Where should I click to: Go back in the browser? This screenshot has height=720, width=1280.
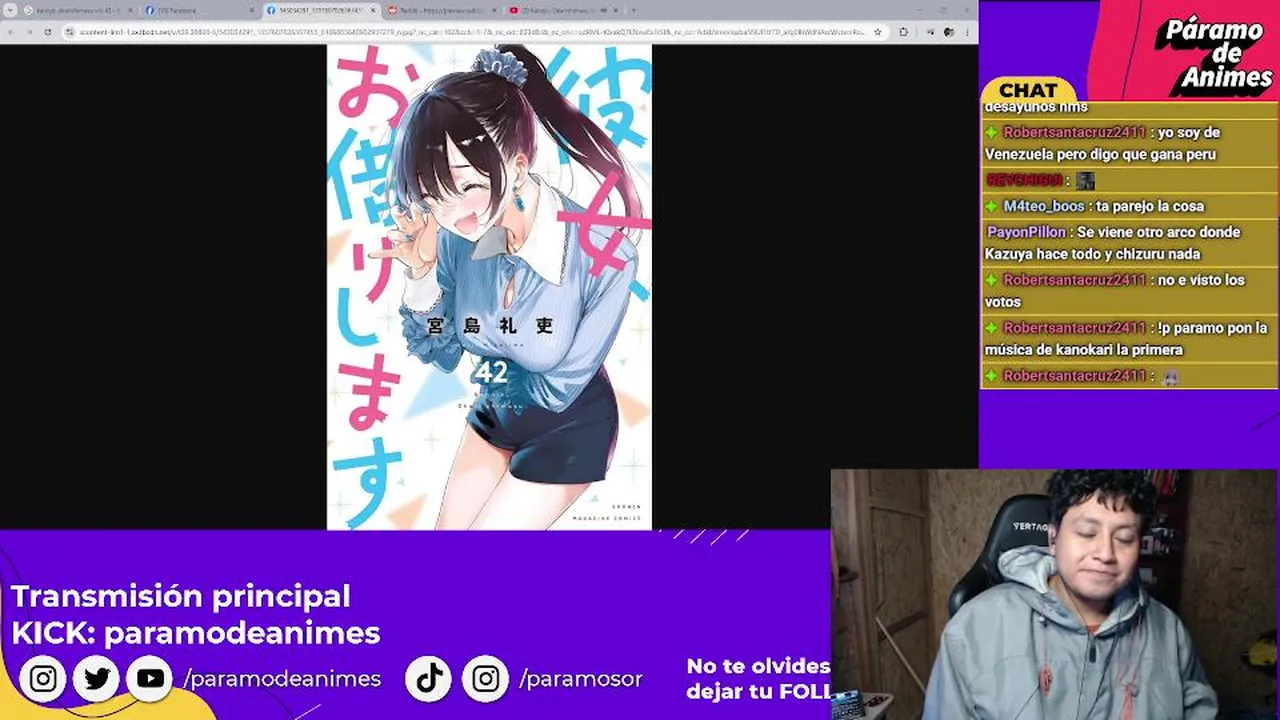coord(12,32)
